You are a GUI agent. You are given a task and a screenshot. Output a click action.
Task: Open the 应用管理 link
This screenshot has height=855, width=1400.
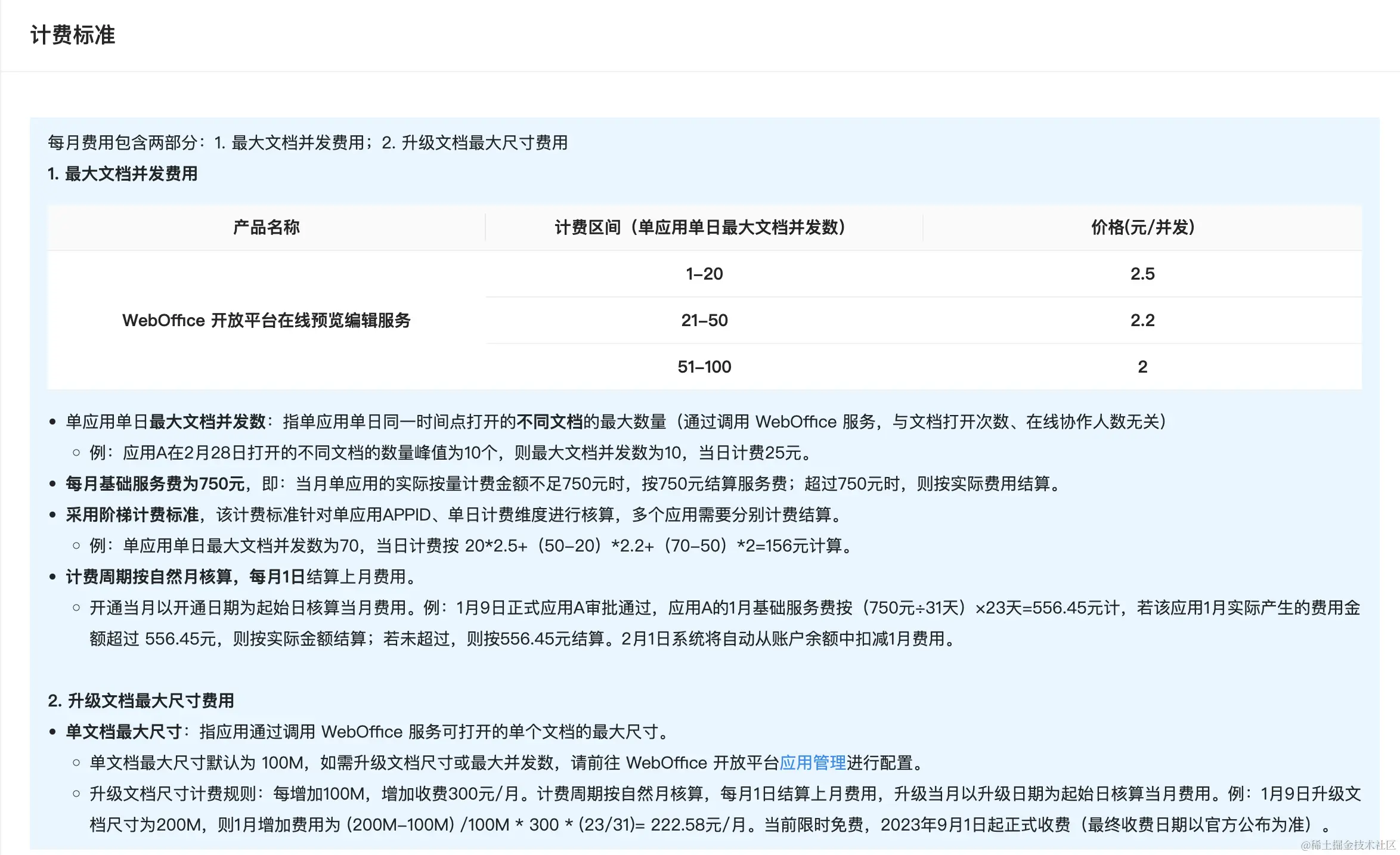tap(813, 762)
